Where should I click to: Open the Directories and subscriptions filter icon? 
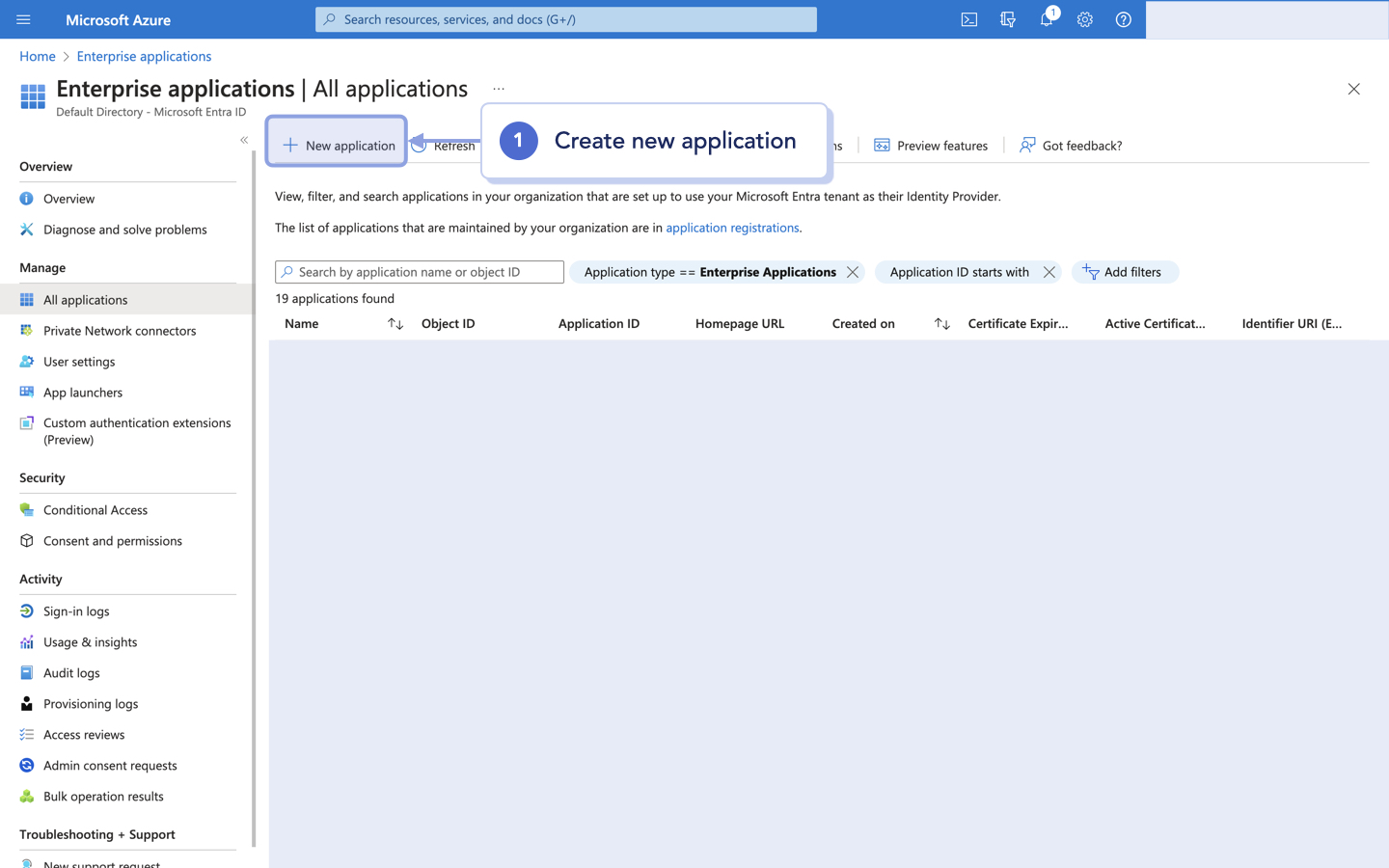[x=1008, y=19]
